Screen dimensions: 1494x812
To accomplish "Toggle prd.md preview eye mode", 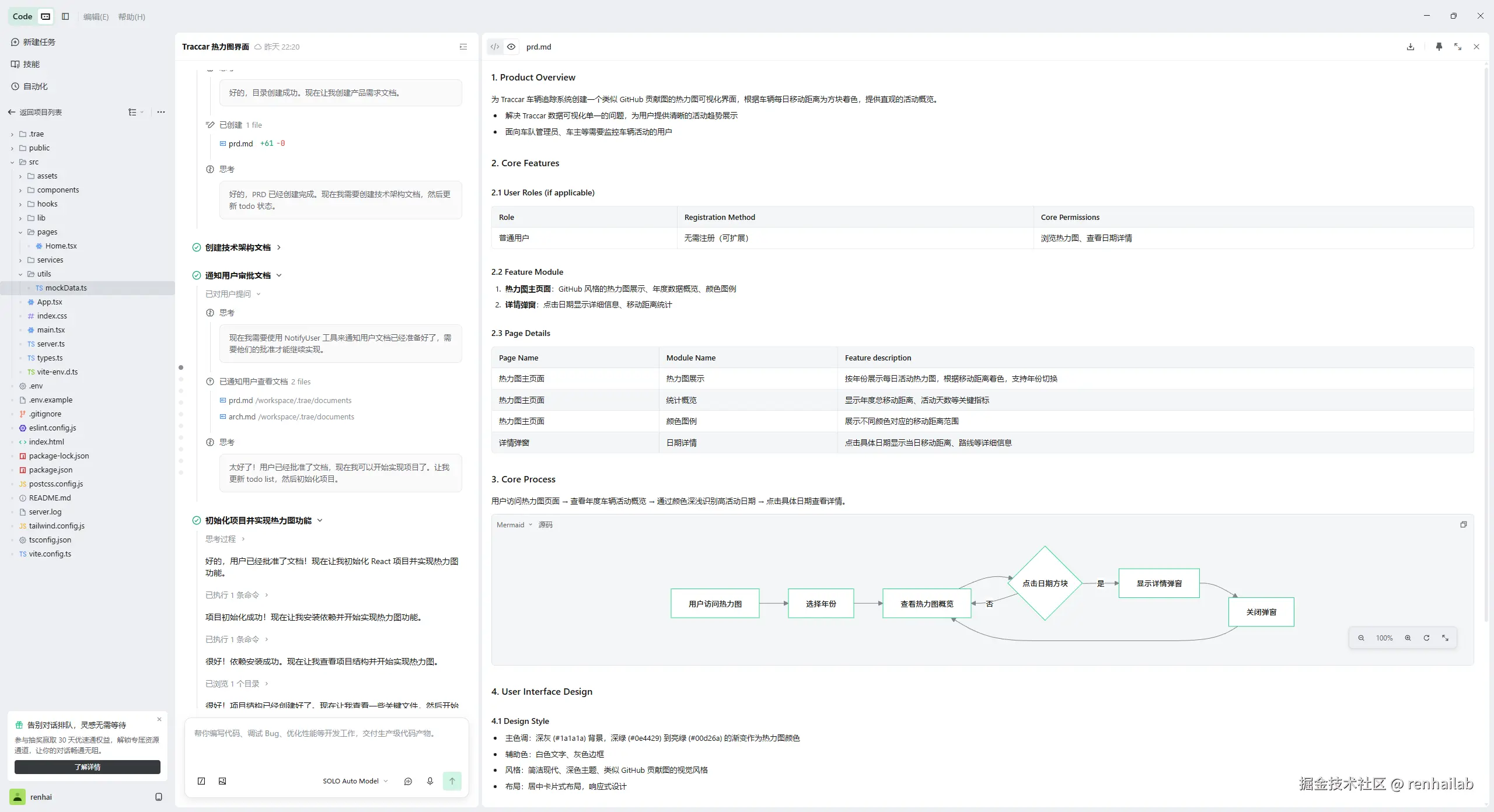I will click(x=511, y=47).
